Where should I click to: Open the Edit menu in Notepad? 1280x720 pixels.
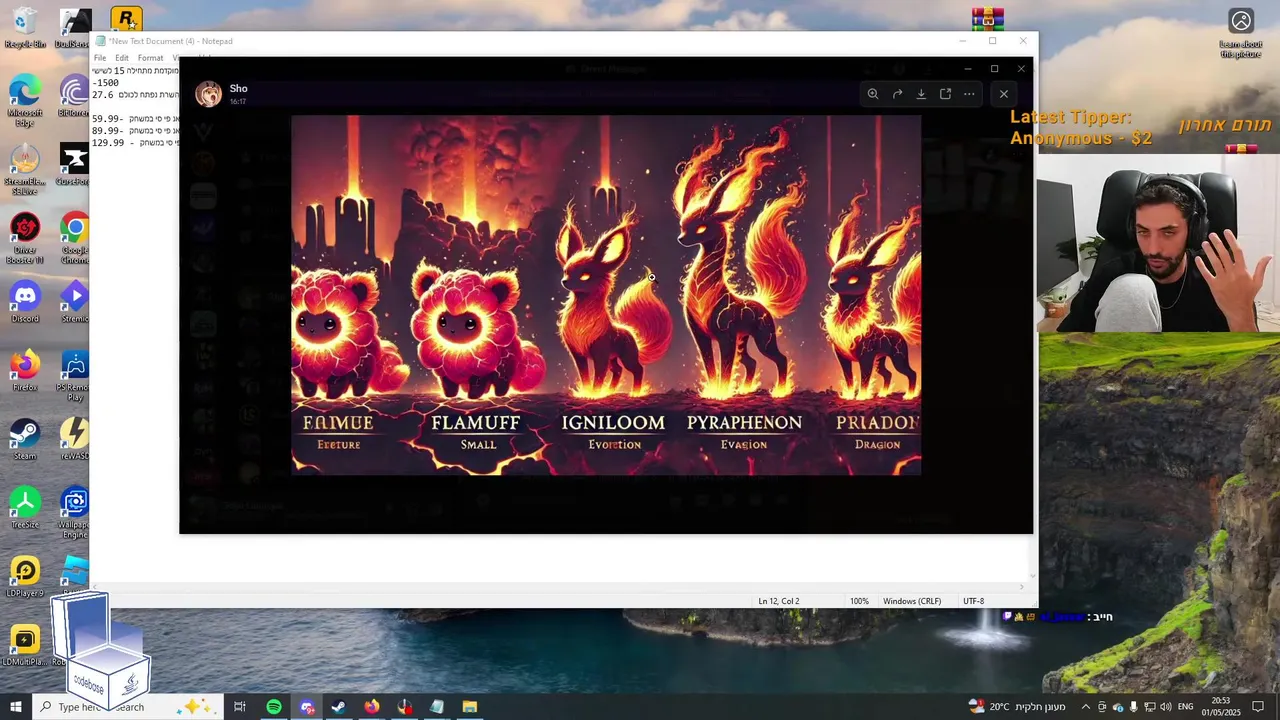(x=122, y=58)
